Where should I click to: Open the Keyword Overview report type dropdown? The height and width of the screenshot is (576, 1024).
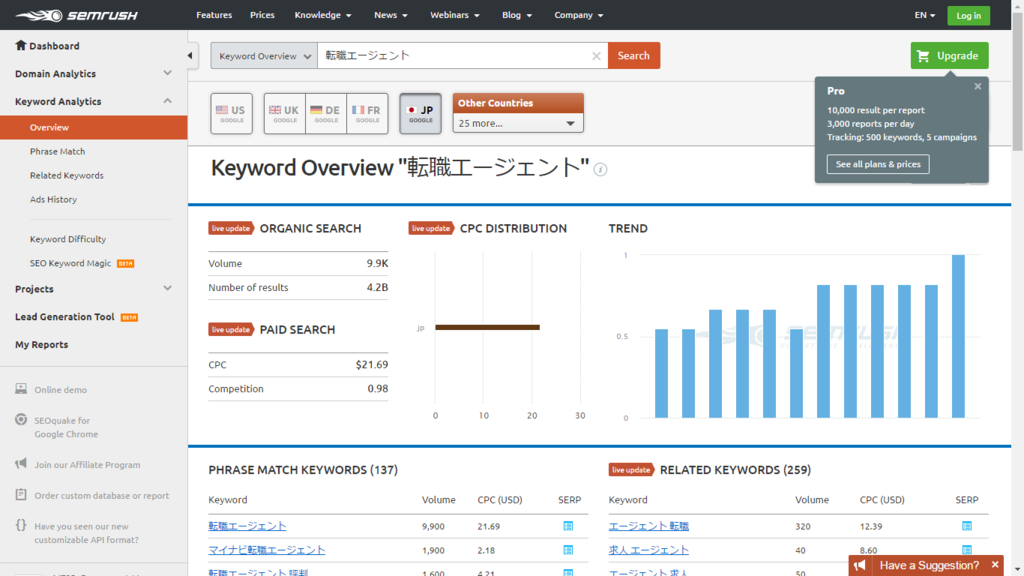(x=264, y=56)
